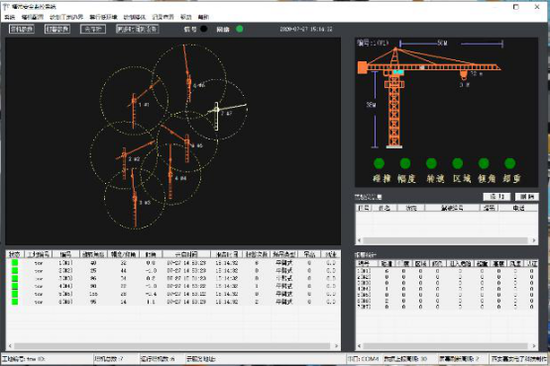
Task: Click the green status square of row 2(302)
Action: pyautogui.click(x=15, y=271)
